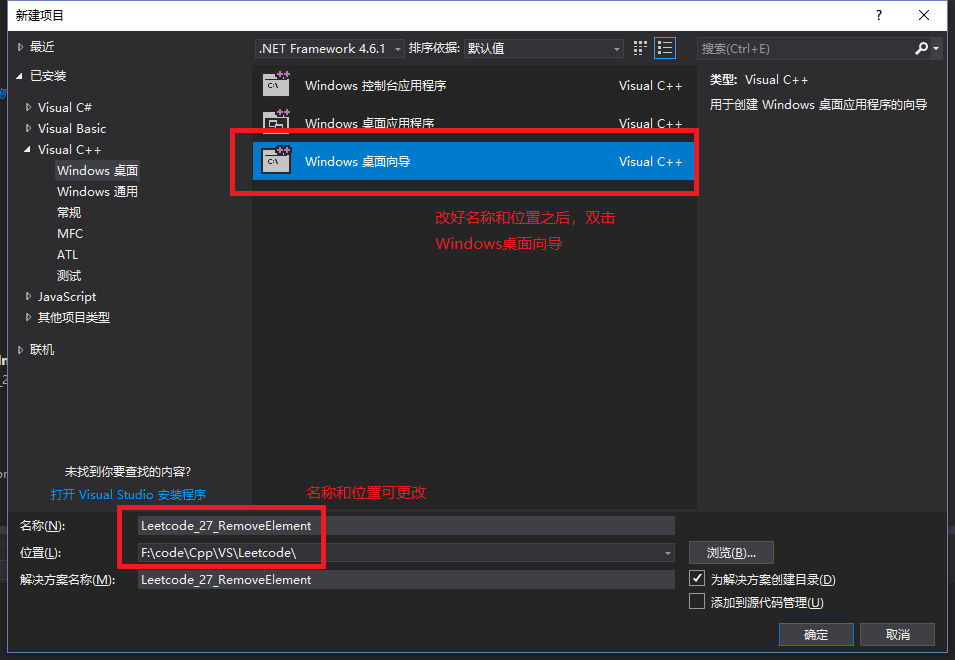Click the Windows 控制台应用程序 template icon
Screen dimensions: 955x660
click(x=277, y=85)
